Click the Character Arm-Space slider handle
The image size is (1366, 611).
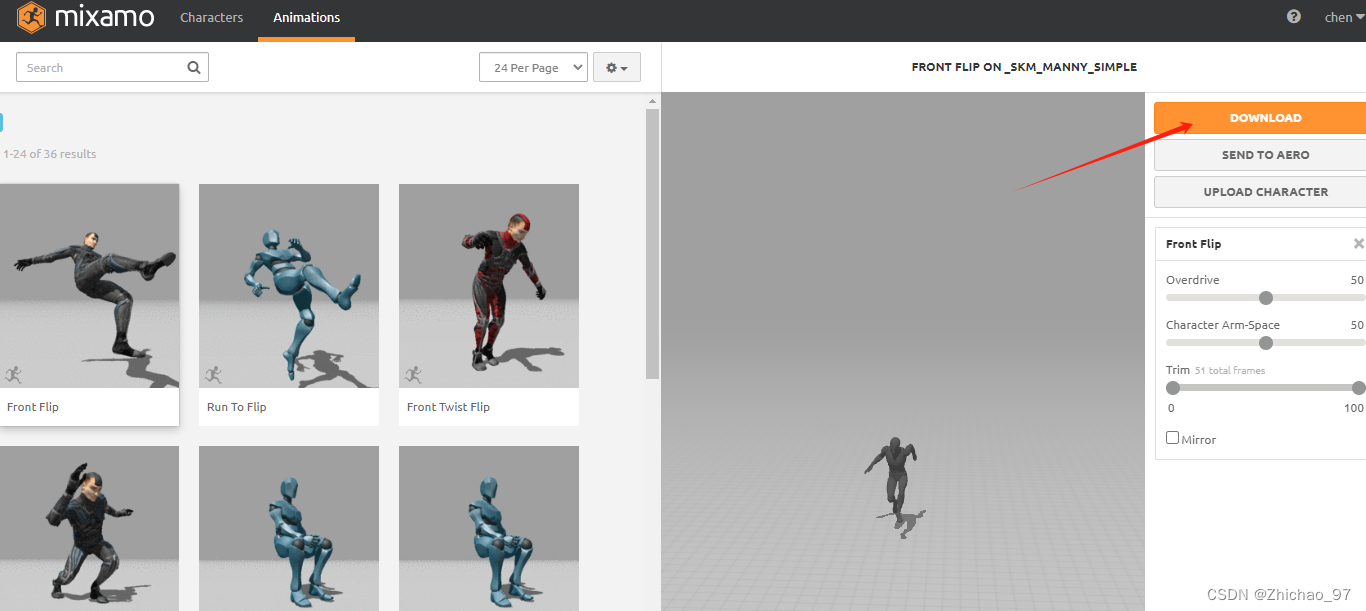coord(1266,343)
